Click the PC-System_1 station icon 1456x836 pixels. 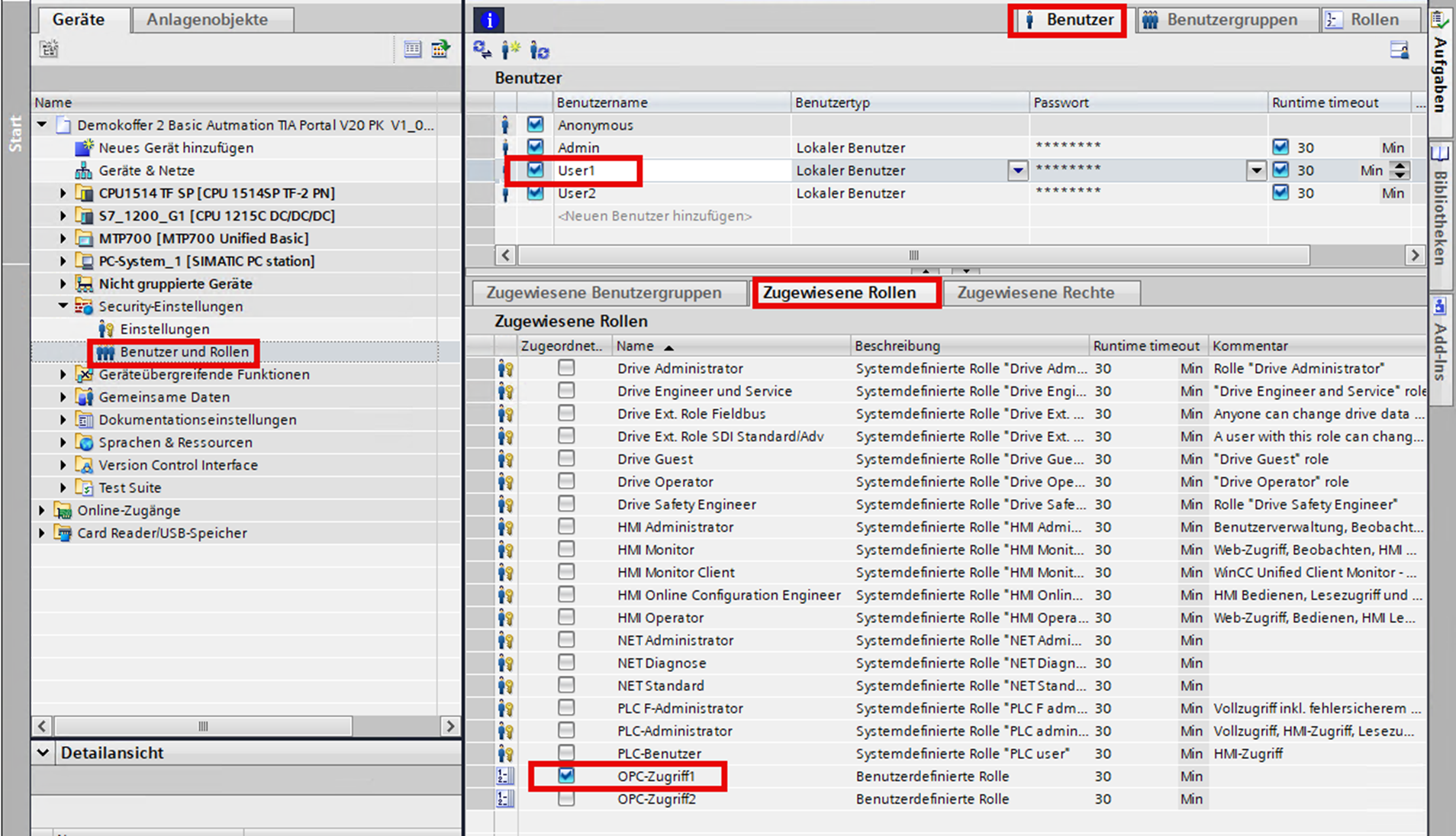[x=84, y=261]
